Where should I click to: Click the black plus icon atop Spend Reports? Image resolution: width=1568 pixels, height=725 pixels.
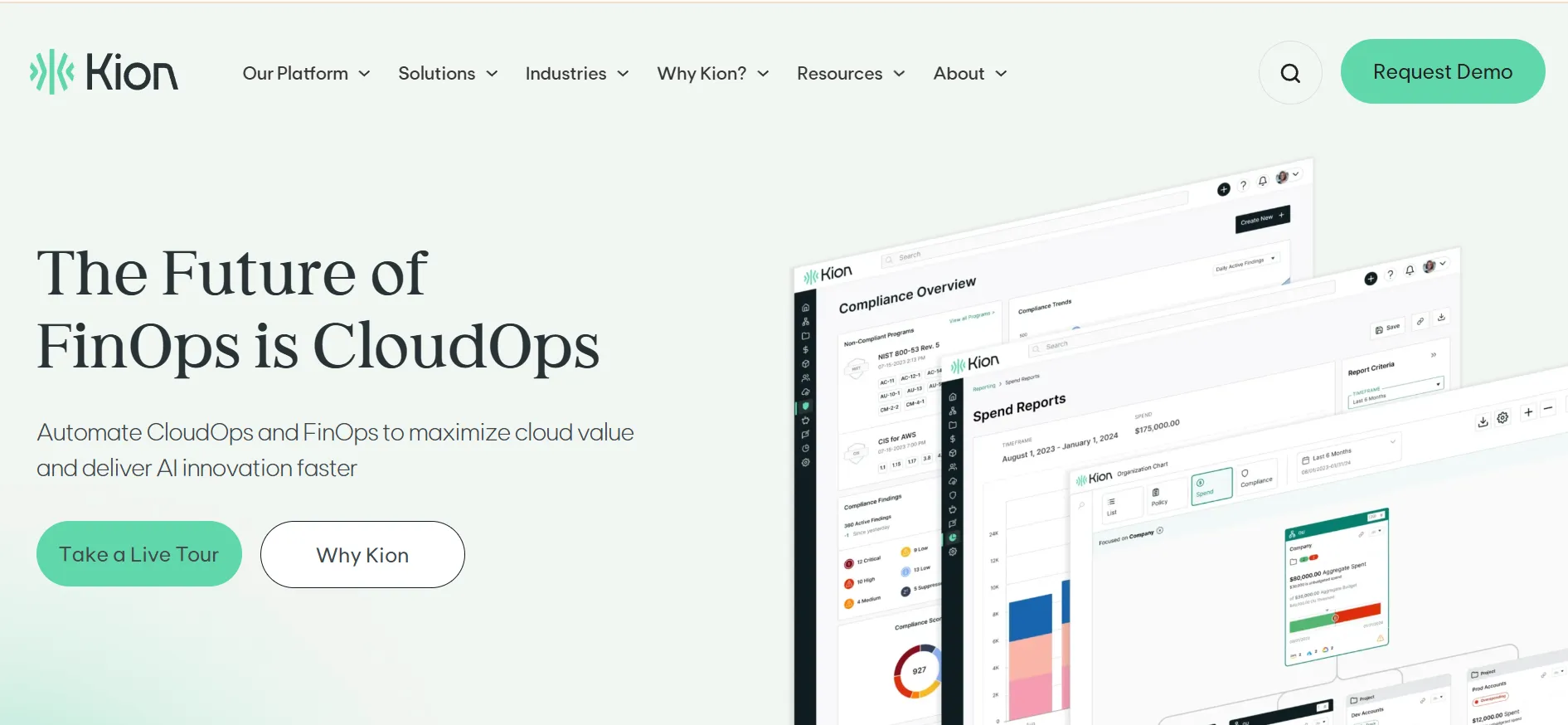(x=1371, y=279)
